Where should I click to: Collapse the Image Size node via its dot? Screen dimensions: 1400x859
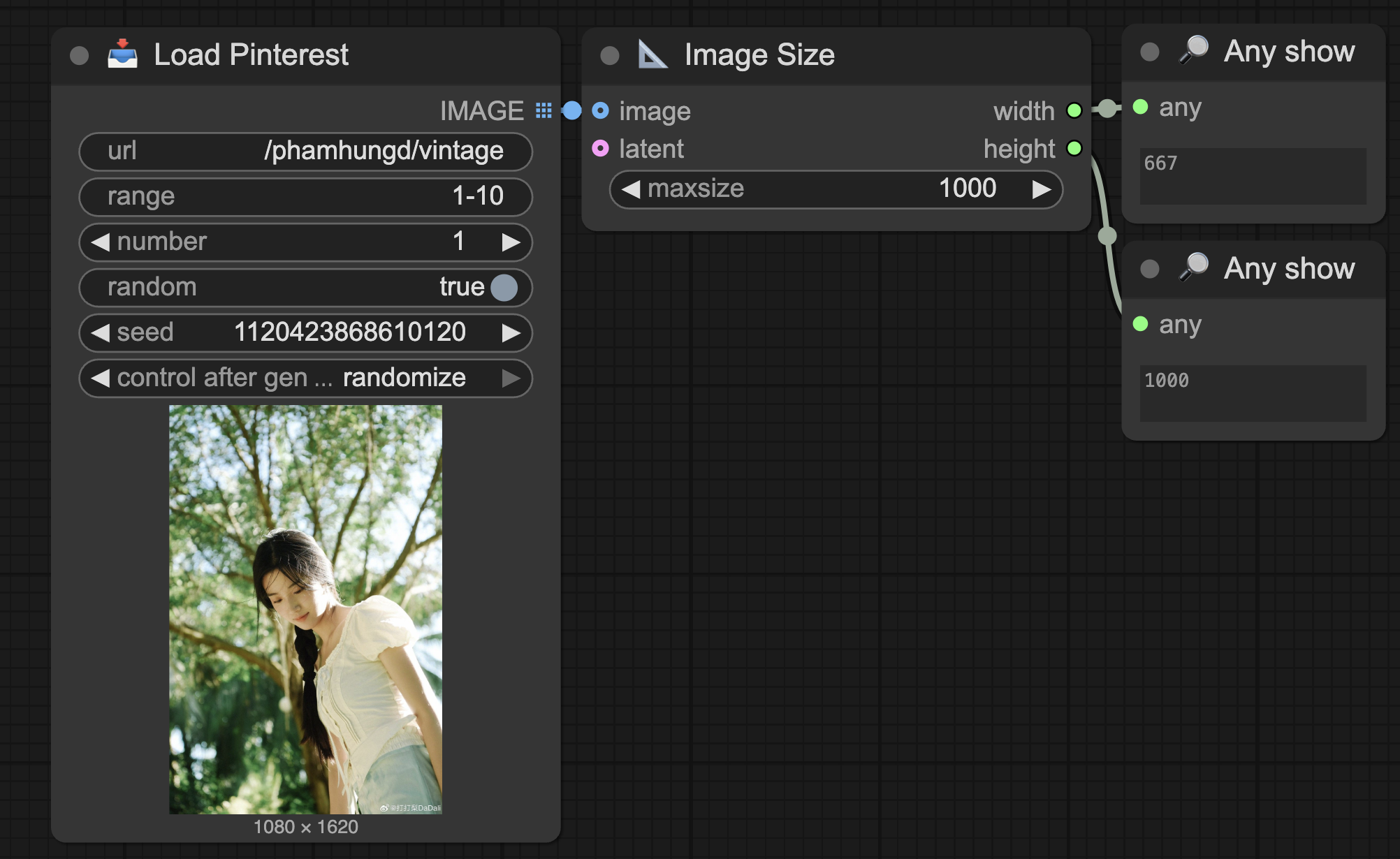(x=610, y=55)
